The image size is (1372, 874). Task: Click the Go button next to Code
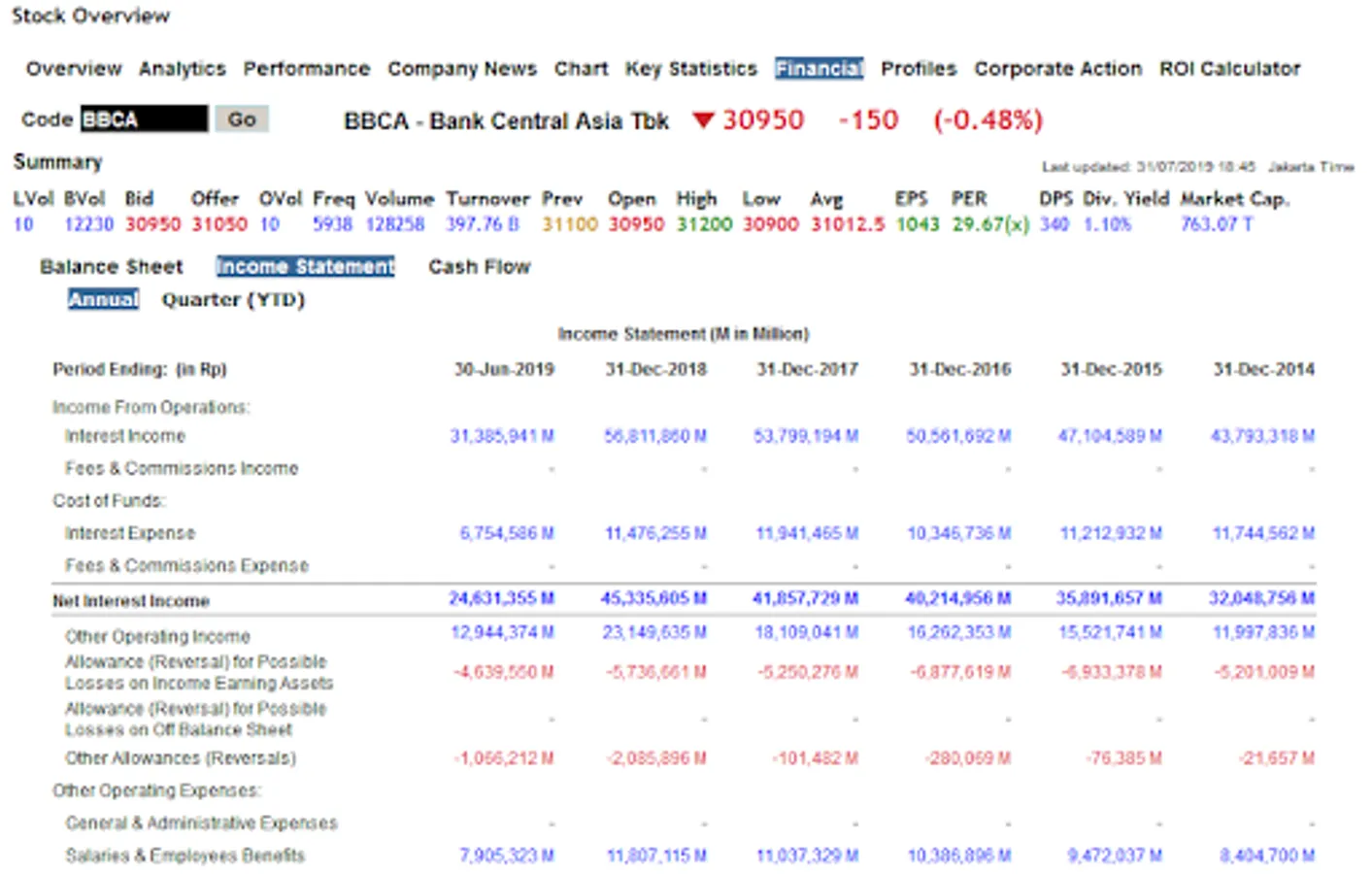click(242, 119)
